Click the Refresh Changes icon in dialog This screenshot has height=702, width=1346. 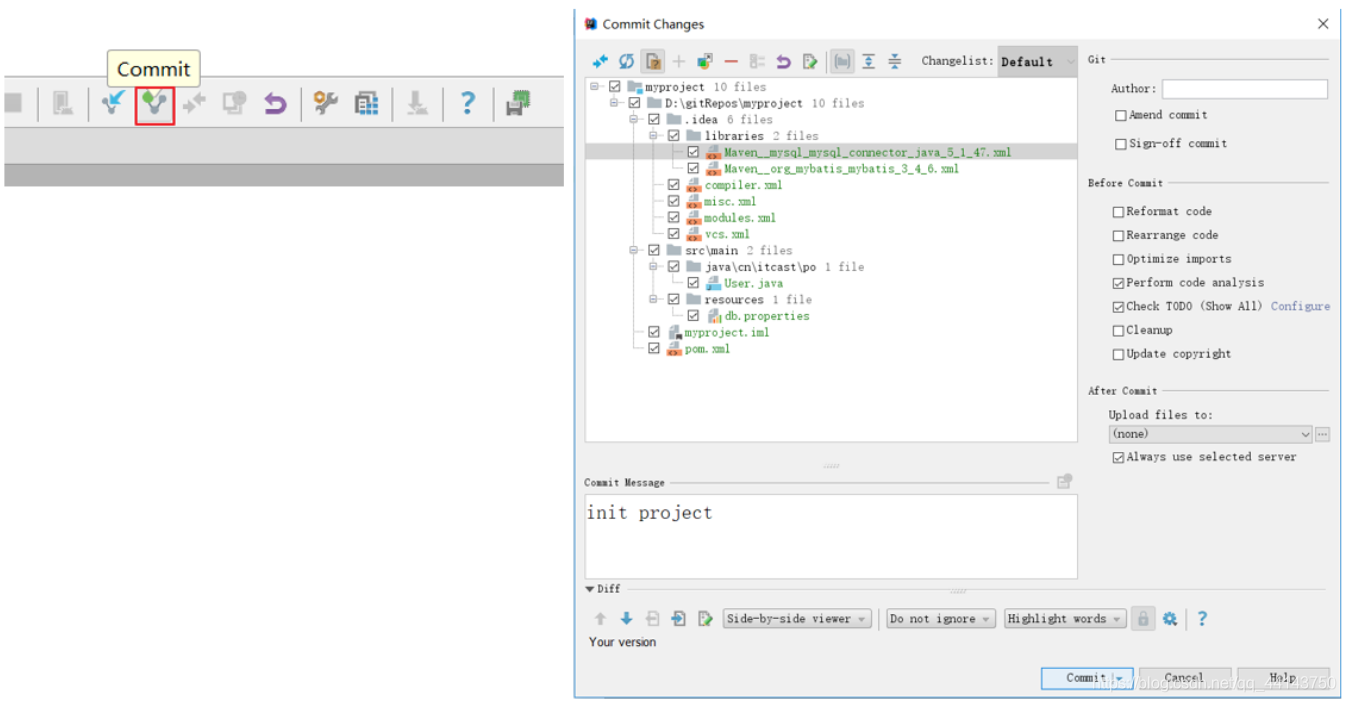coord(626,61)
